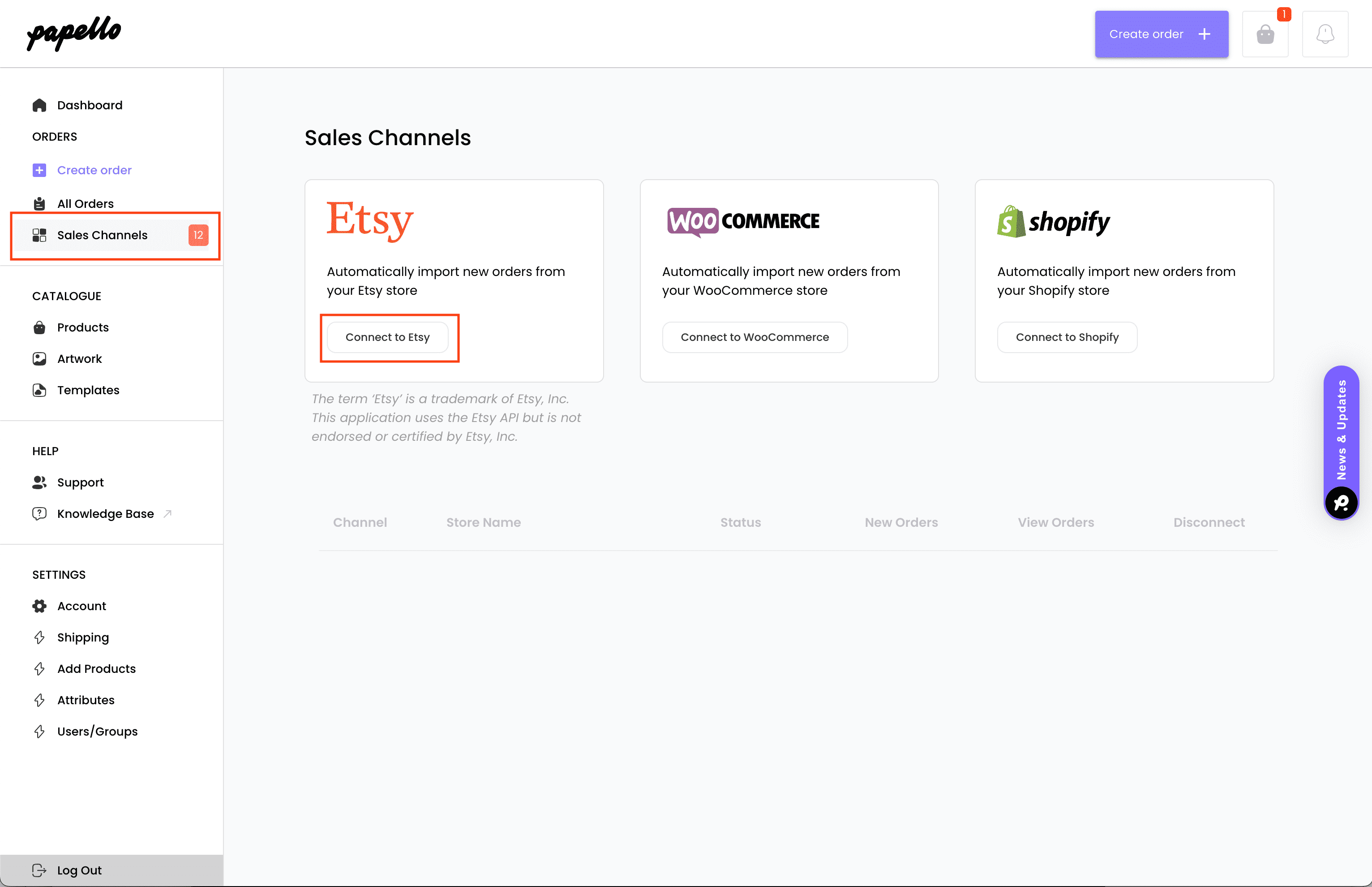Click the SETTINGS section label

[59, 575]
